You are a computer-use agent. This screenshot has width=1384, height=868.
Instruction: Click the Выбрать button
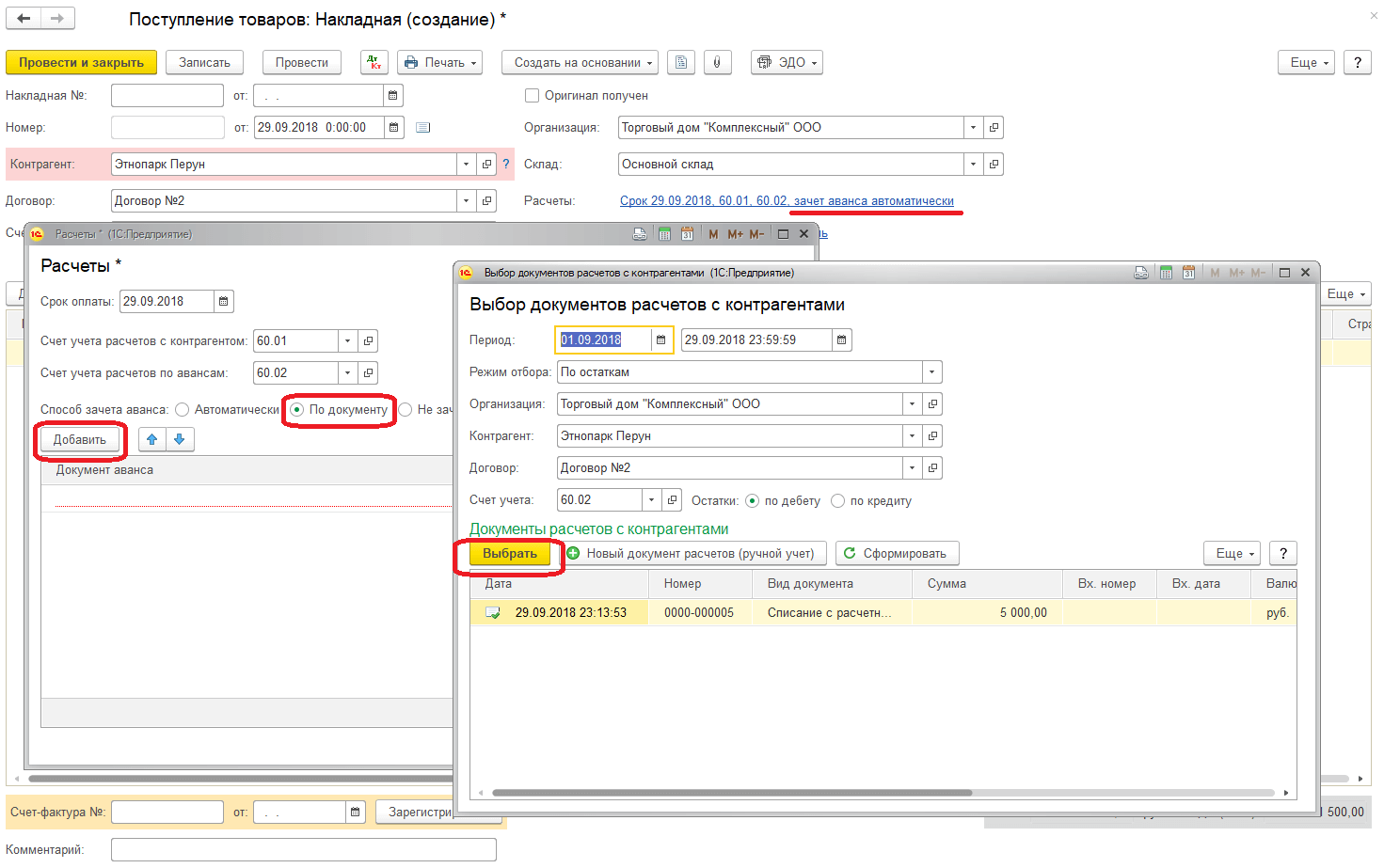pyautogui.click(x=510, y=554)
